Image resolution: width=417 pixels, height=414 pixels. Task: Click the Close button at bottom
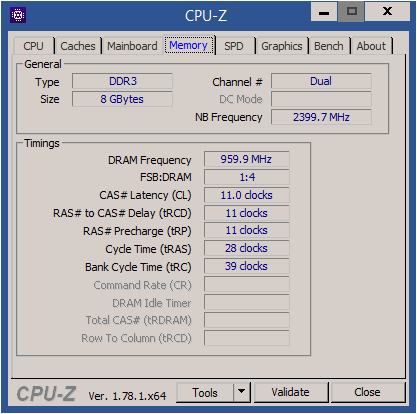[x=367, y=392]
